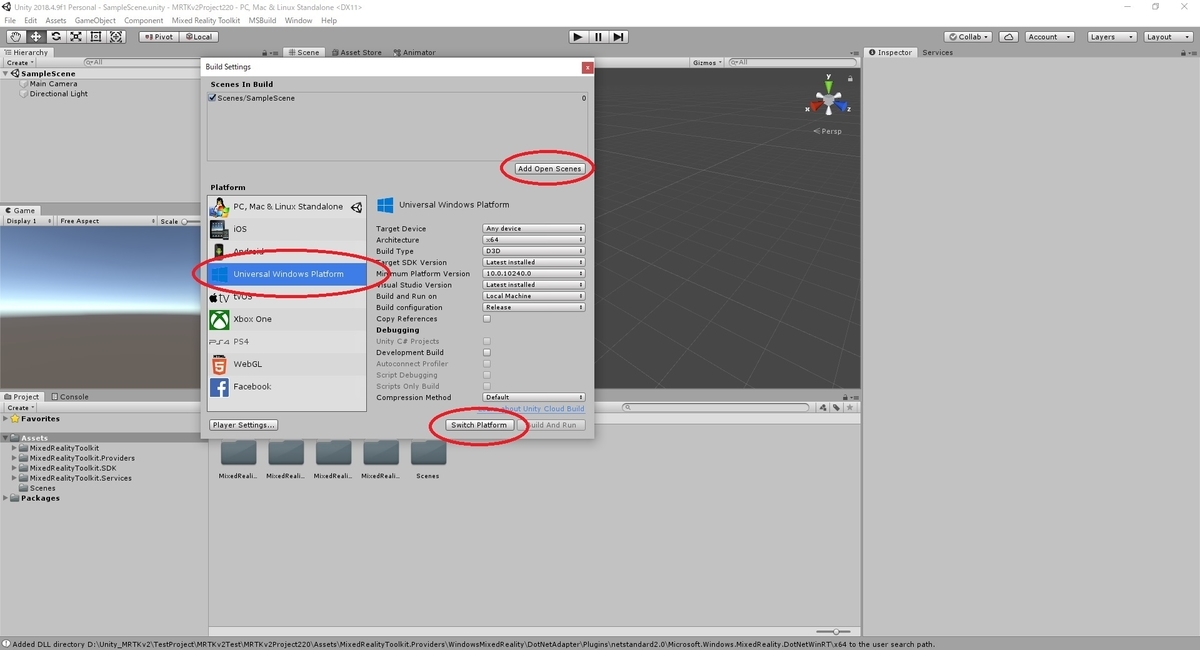Expand the MixedRealityToolkit.SDK folder

pos(15,468)
